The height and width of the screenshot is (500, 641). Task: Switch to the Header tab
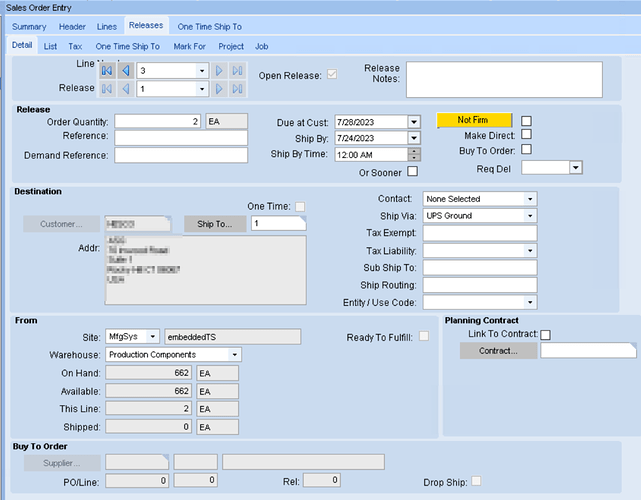tap(72, 27)
